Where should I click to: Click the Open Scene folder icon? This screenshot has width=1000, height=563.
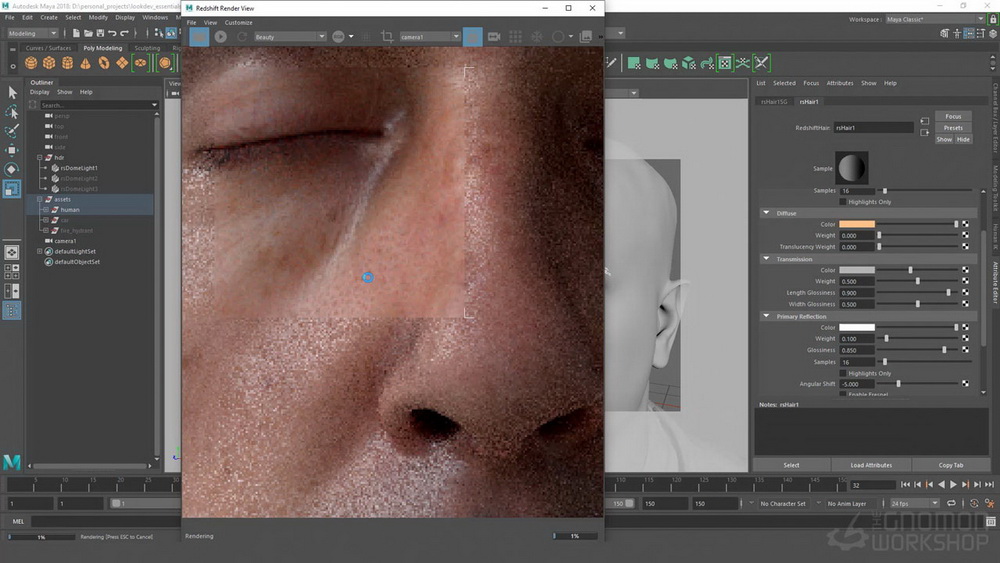(88, 33)
